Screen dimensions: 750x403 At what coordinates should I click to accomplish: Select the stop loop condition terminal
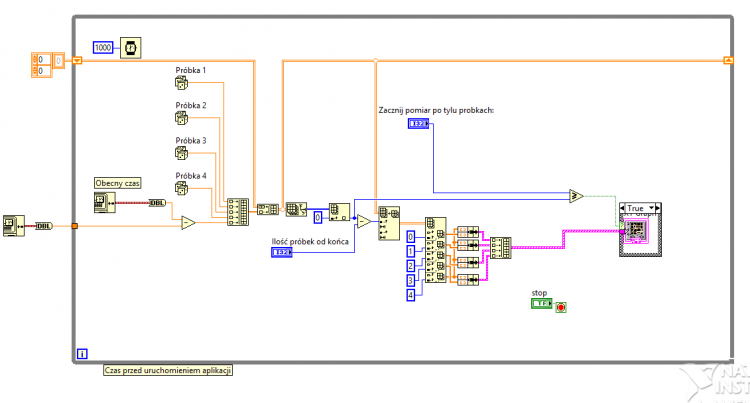click(x=561, y=307)
